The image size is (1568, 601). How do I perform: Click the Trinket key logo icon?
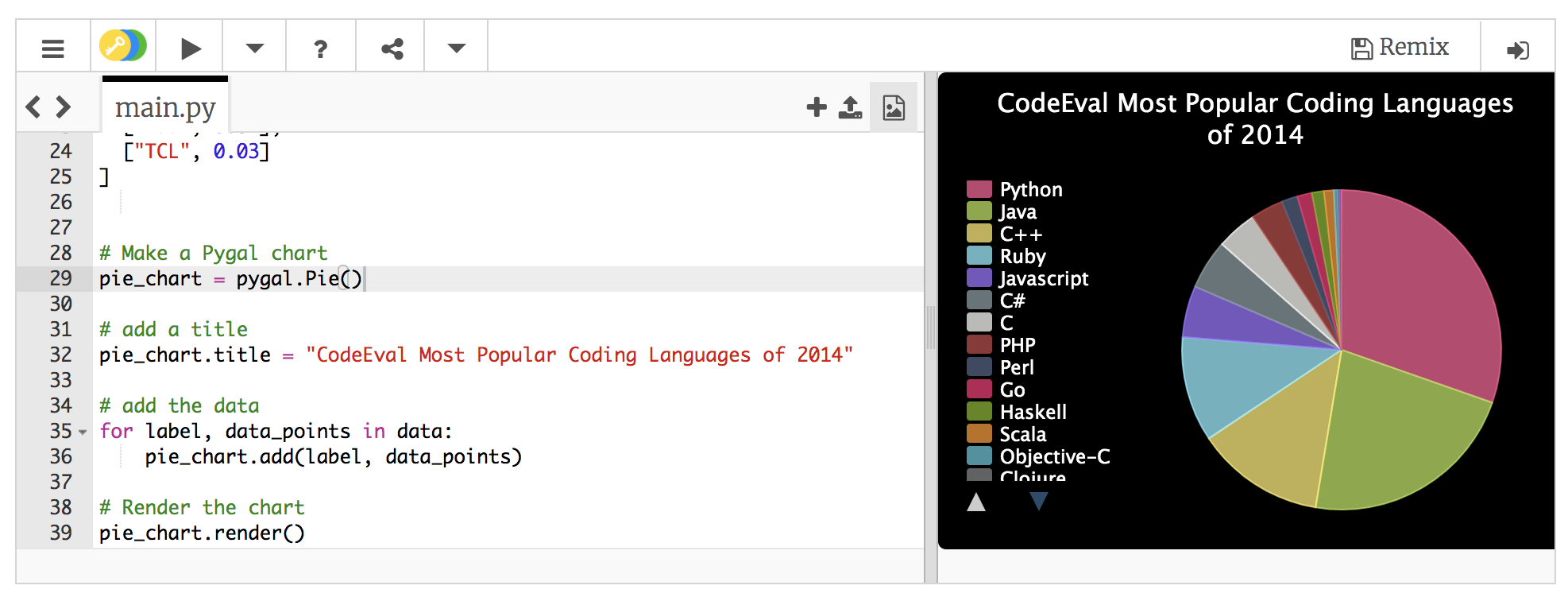(122, 46)
